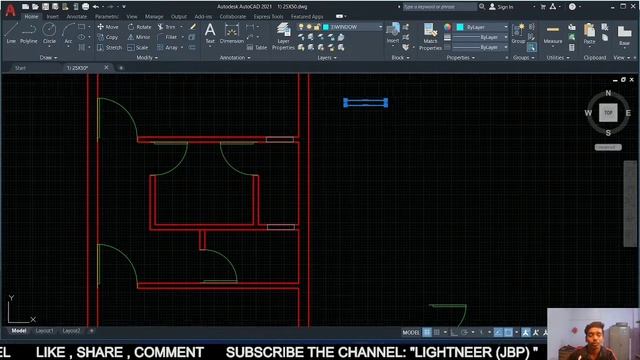Click the TOP face of ViewCube

(x=608, y=113)
